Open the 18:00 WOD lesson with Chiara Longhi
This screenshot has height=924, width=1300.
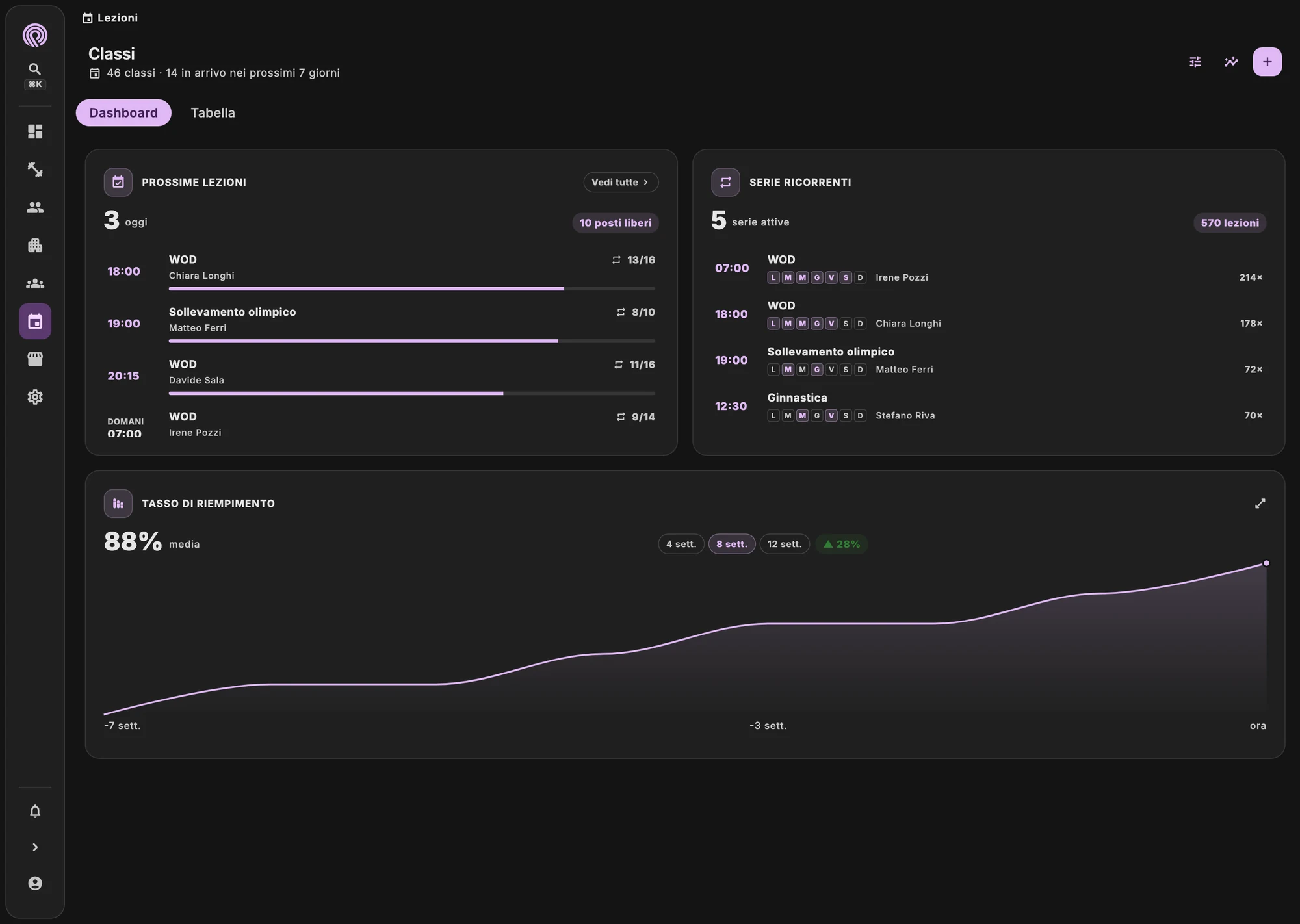(381, 271)
